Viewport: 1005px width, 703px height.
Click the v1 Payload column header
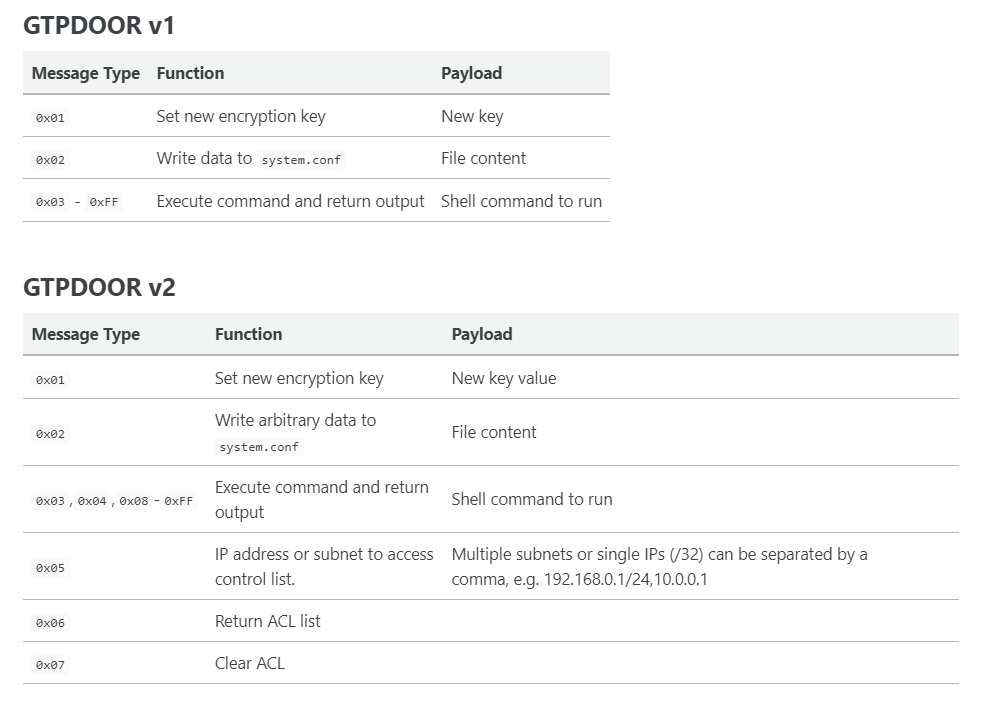tap(471, 73)
